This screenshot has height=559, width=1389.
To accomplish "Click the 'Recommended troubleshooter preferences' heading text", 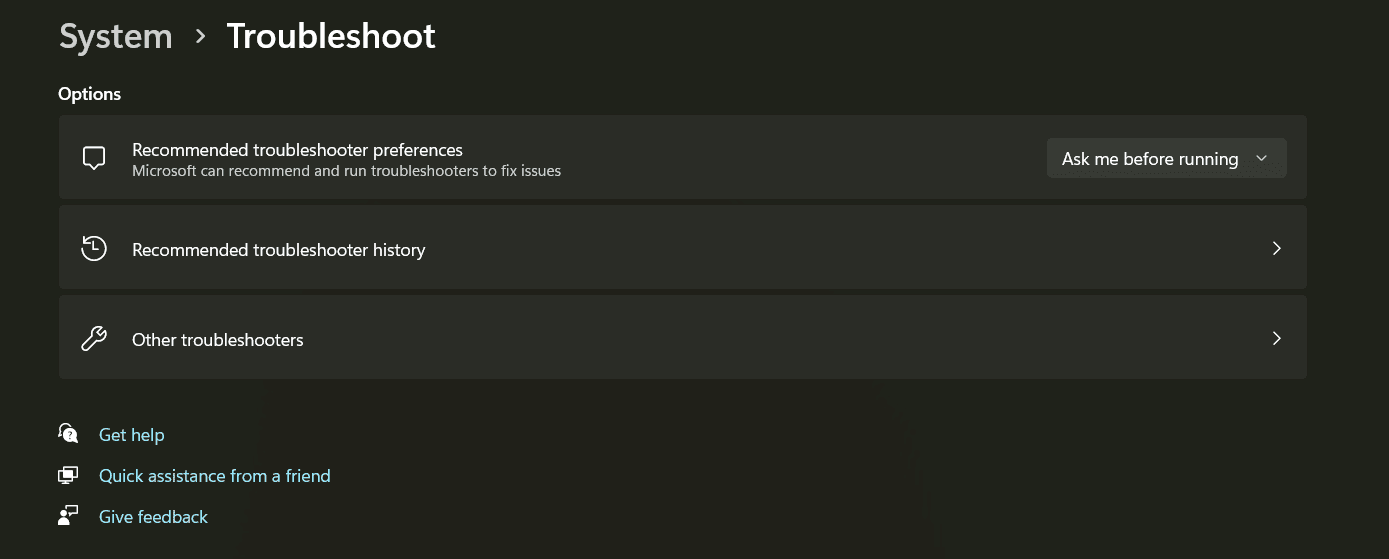I will pyautogui.click(x=297, y=150).
